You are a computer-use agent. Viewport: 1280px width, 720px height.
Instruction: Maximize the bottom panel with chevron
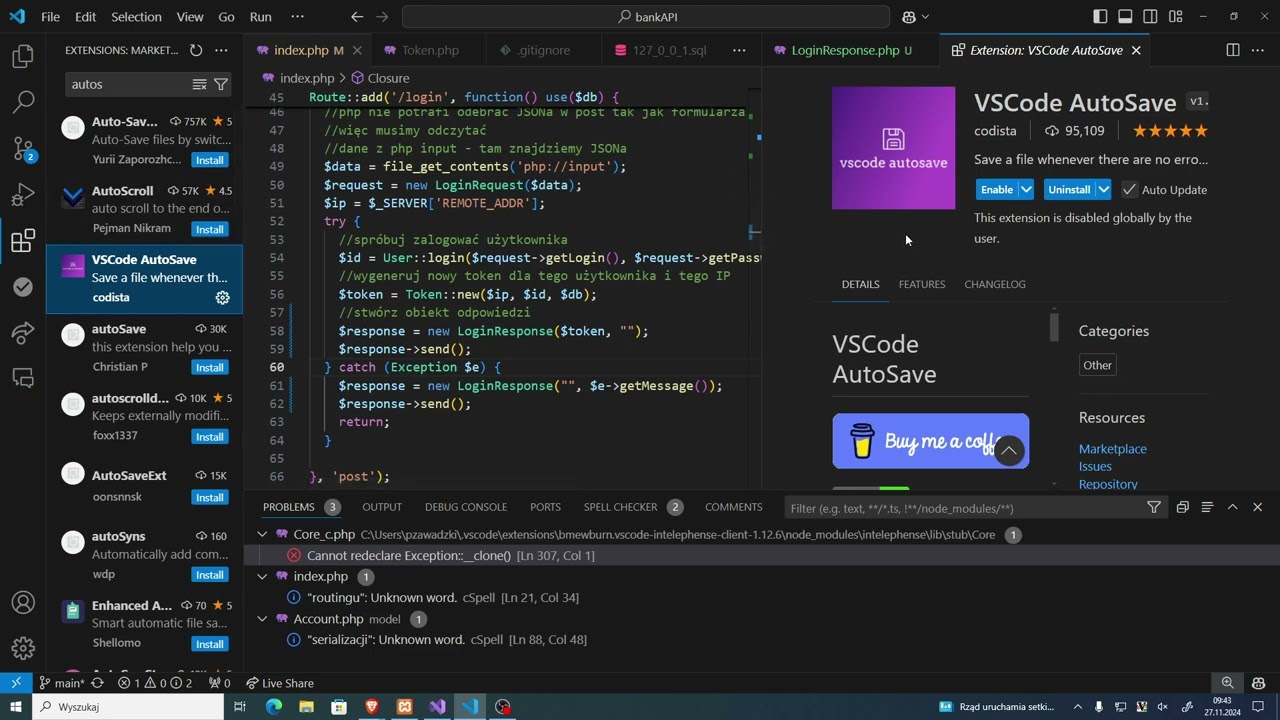point(1232,507)
